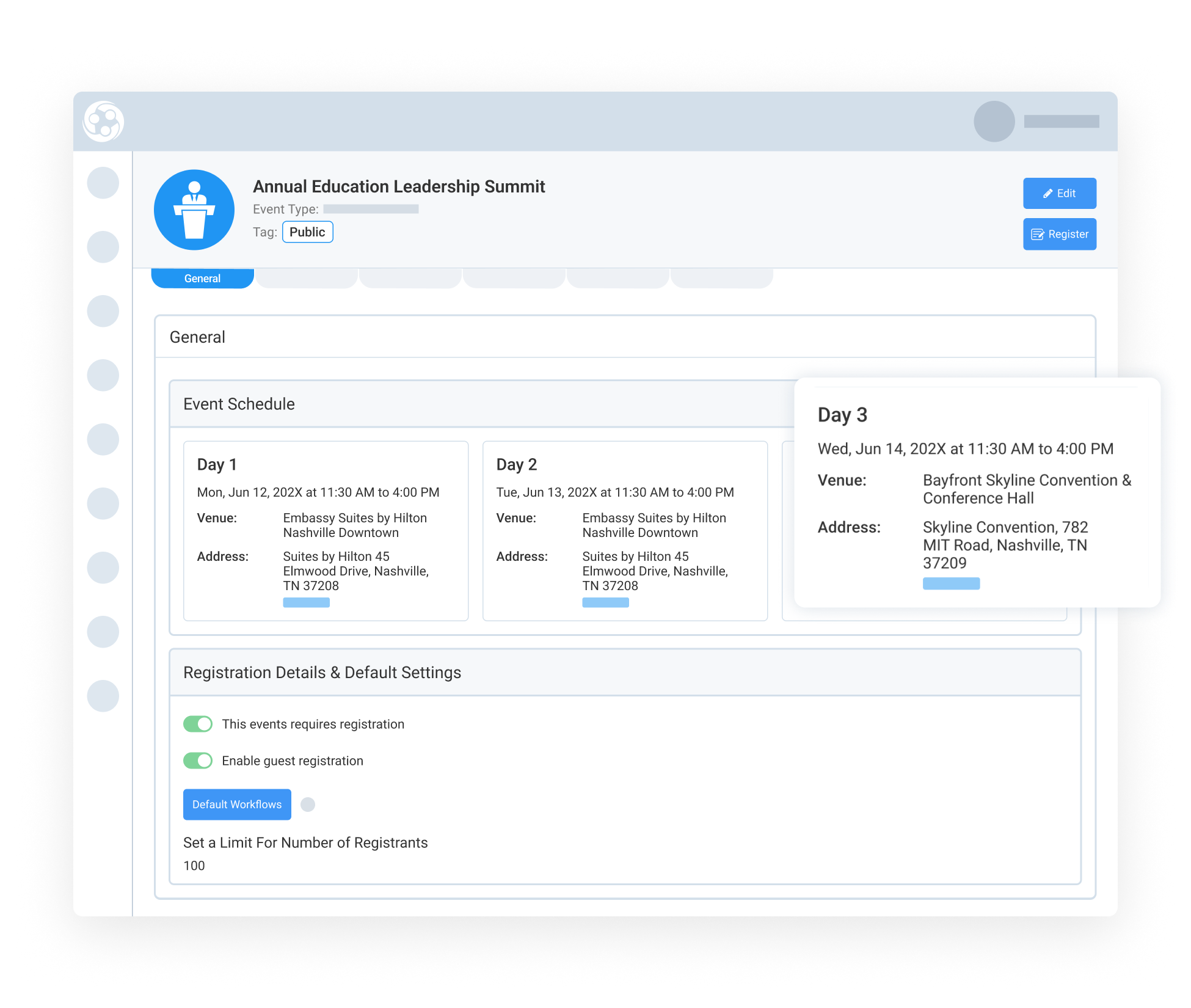Click the second sidebar circle icon
This screenshot has height=1008, width=1191.
click(x=103, y=247)
